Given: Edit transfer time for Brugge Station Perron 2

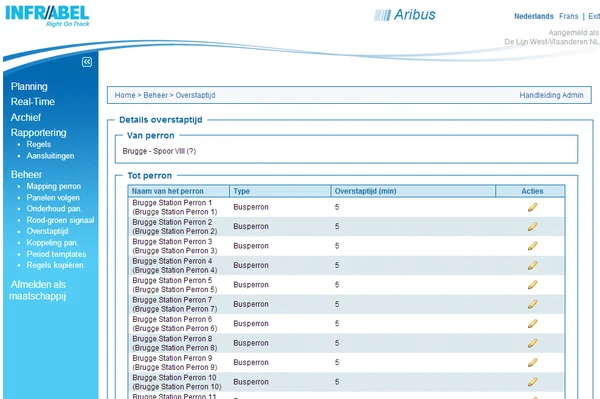Looking at the screenshot, I should pos(532,226).
